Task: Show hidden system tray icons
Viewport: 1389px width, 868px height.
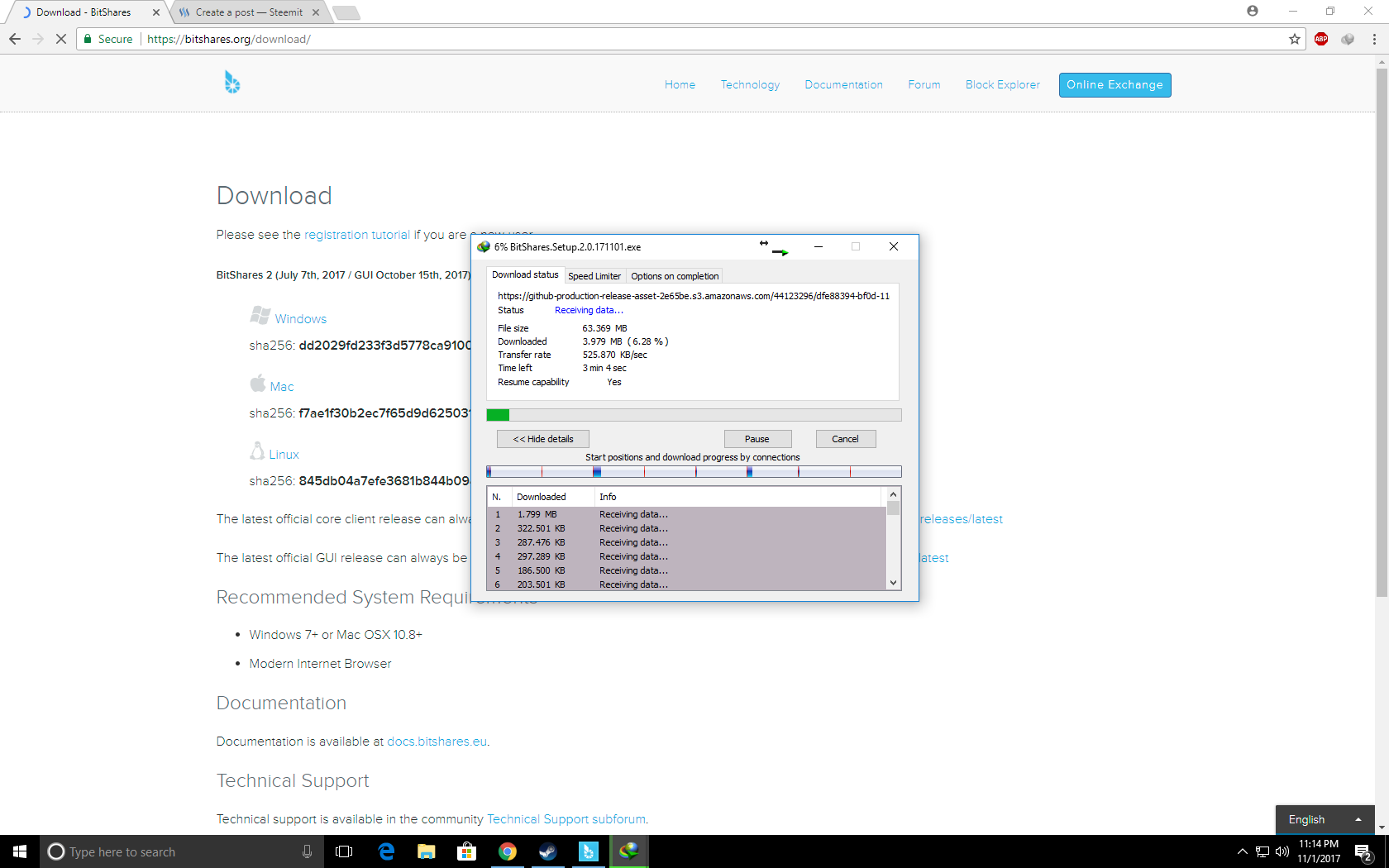Action: [x=1242, y=851]
